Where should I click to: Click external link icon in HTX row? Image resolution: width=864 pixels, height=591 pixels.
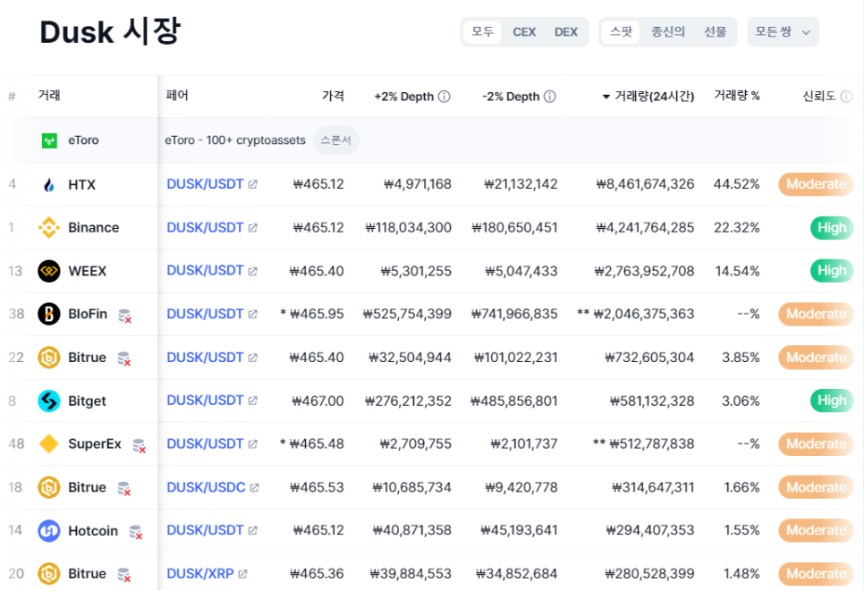[x=253, y=185]
